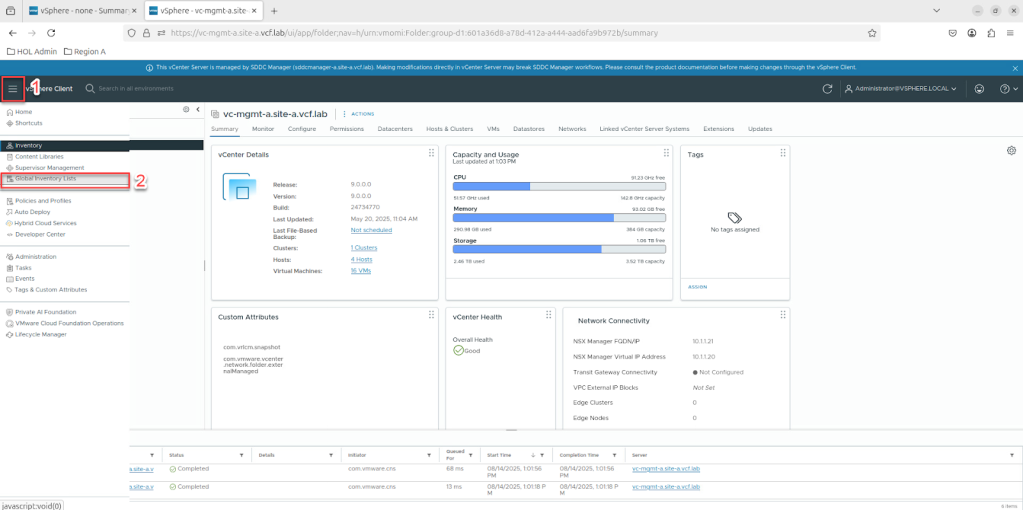This screenshot has height=510, width=1023.
Task: Open Linked vCenter Server Systems tab
Action: point(645,129)
